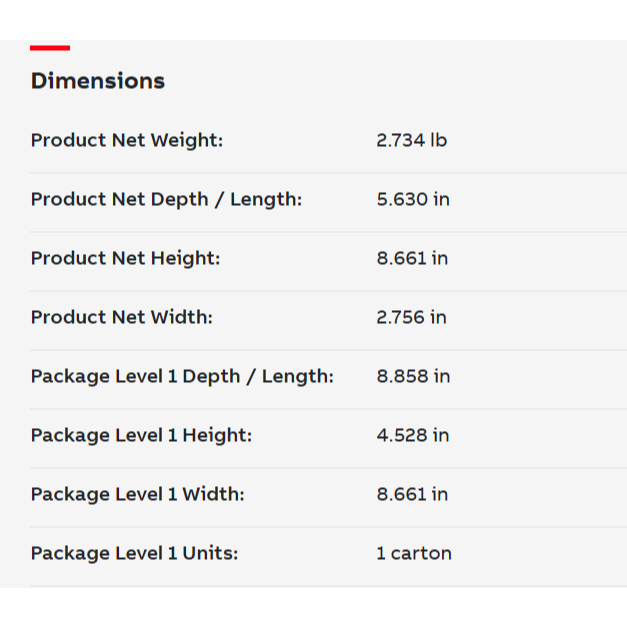The image size is (627, 627).
Task: Click the 2.734 lb weight value
Action: click(411, 141)
